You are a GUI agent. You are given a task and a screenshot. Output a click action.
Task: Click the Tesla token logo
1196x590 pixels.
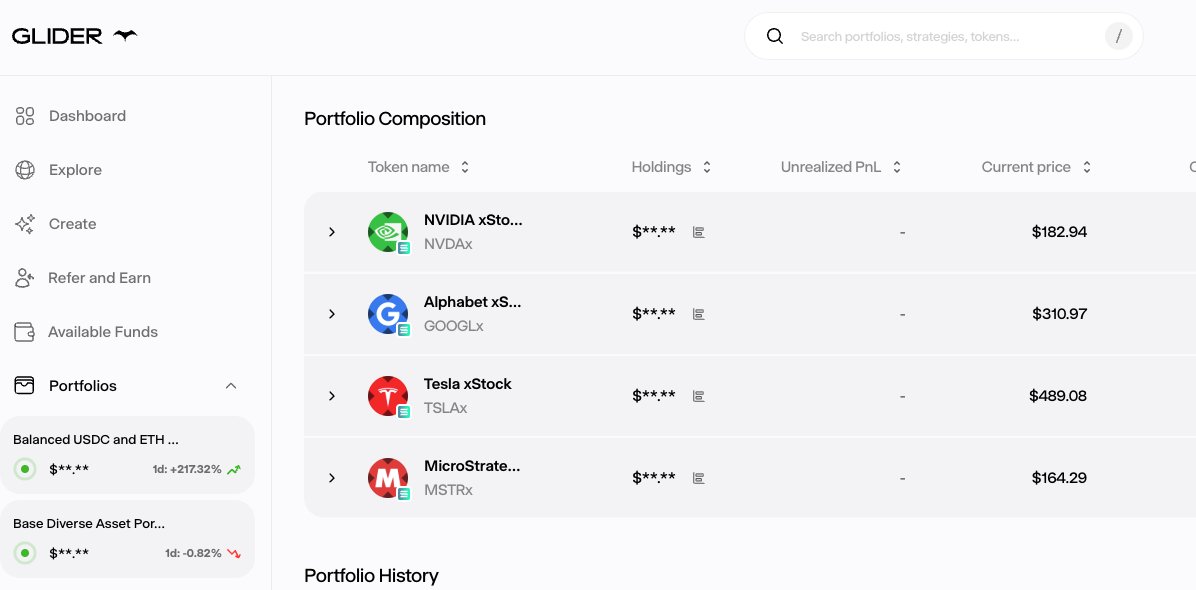point(387,396)
